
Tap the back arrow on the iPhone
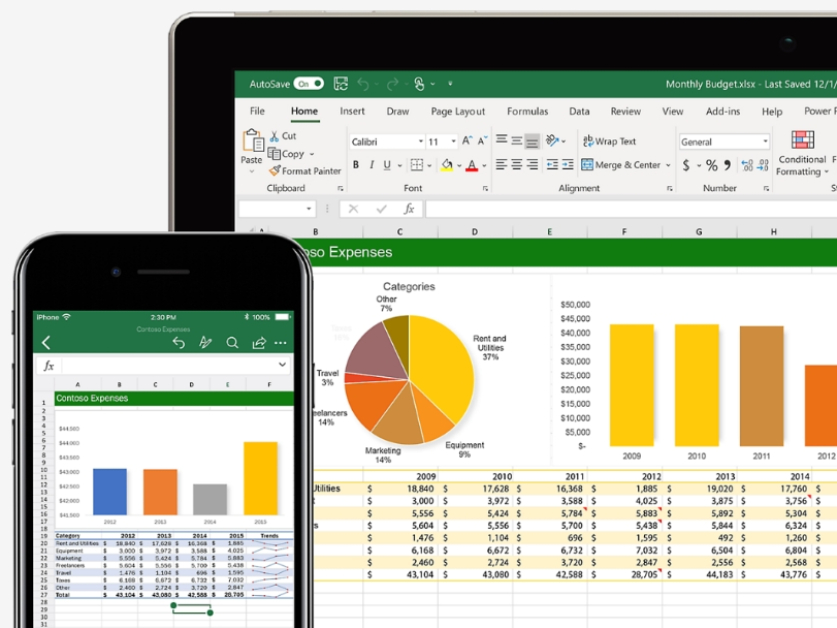(46, 343)
